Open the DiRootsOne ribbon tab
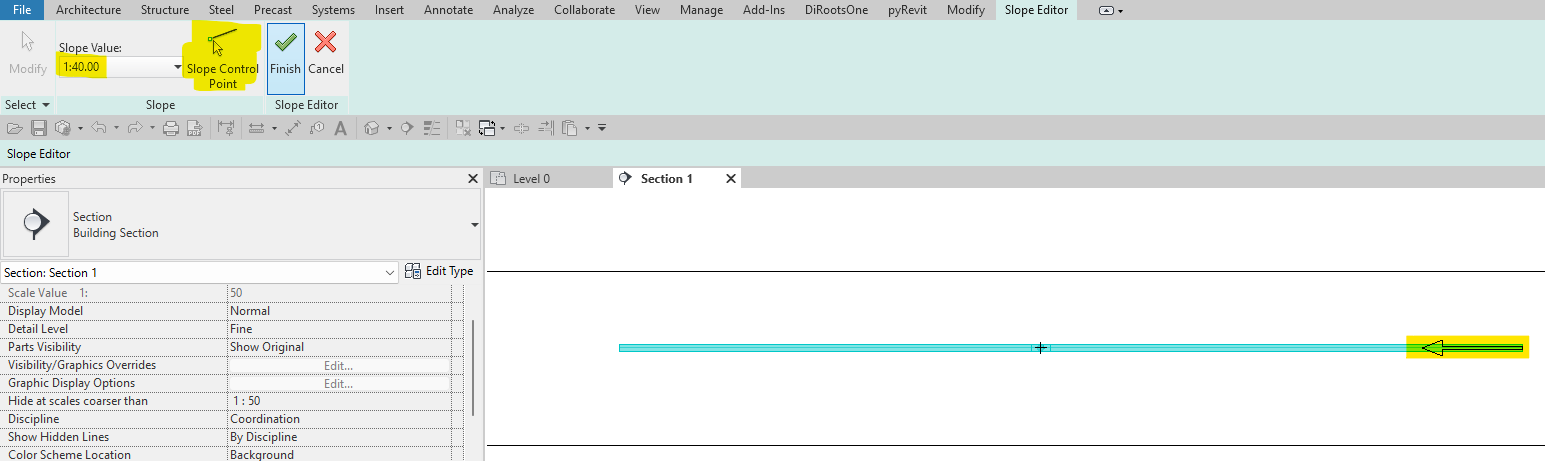This screenshot has height=461, width=1545. [836, 10]
